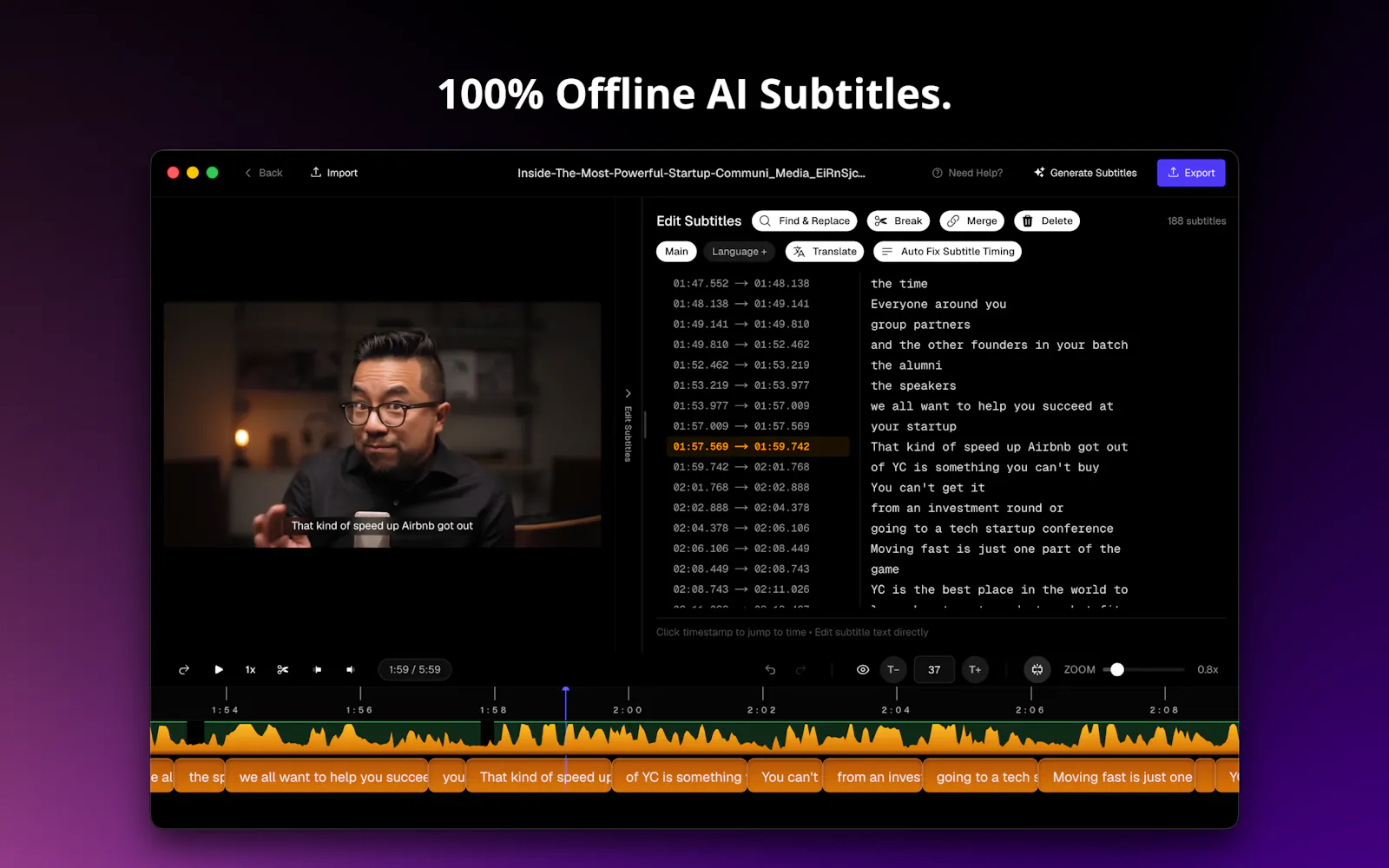The width and height of the screenshot is (1389, 868).
Task: Edit subtitle 'That kind of speed up Airbnb got out'
Action: click(999, 447)
